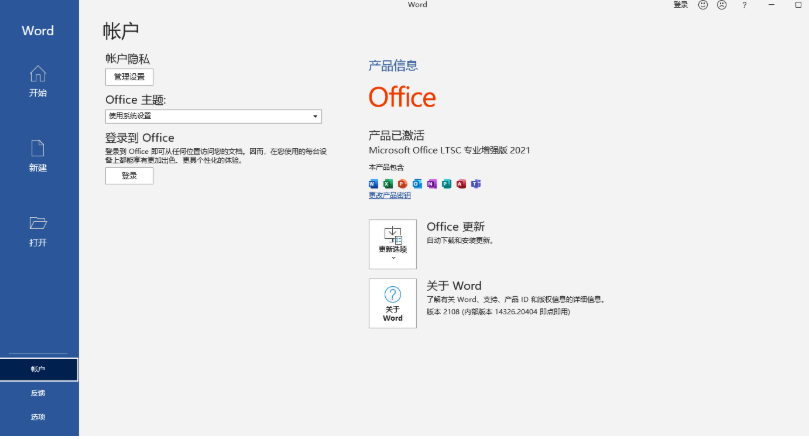Click the Microsoft Office LTSC 2021 text

coord(449,150)
